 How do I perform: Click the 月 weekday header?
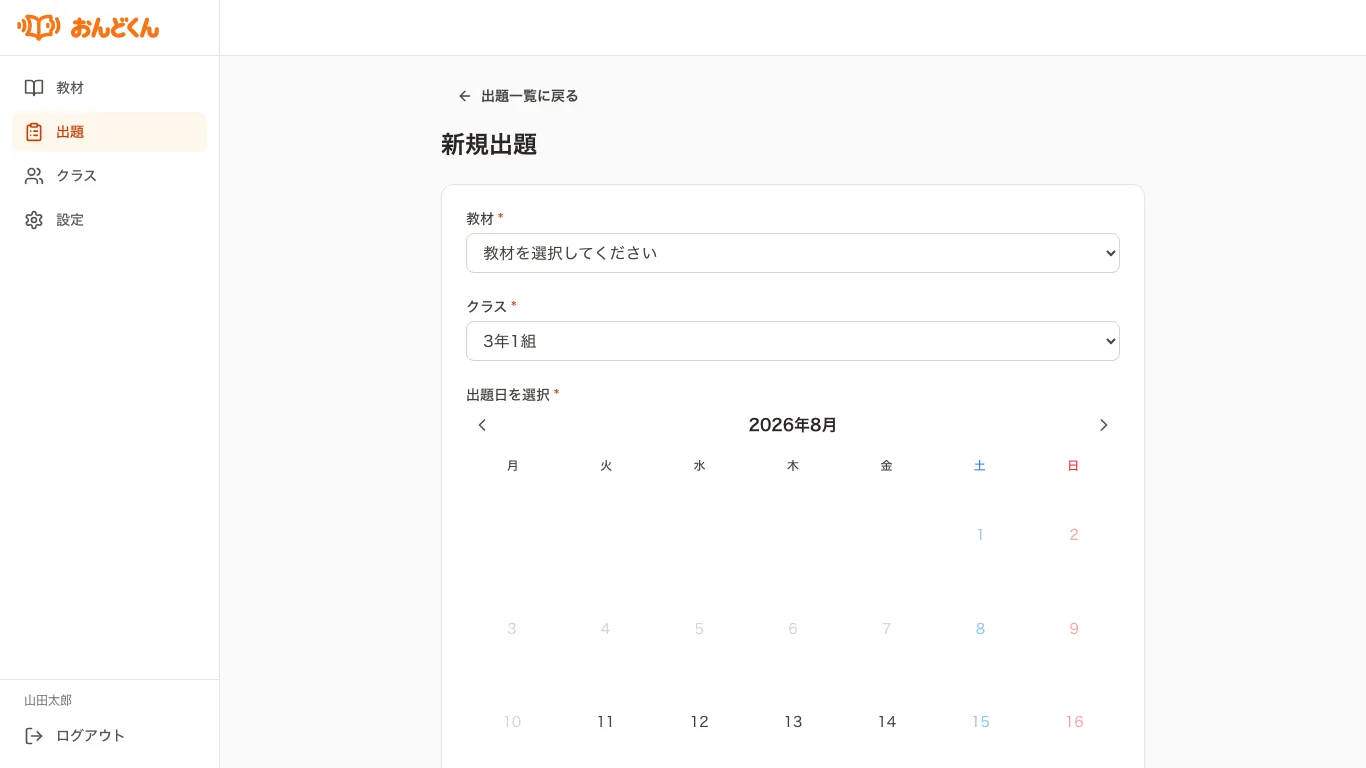pyautogui.click(x=513, y=466)
